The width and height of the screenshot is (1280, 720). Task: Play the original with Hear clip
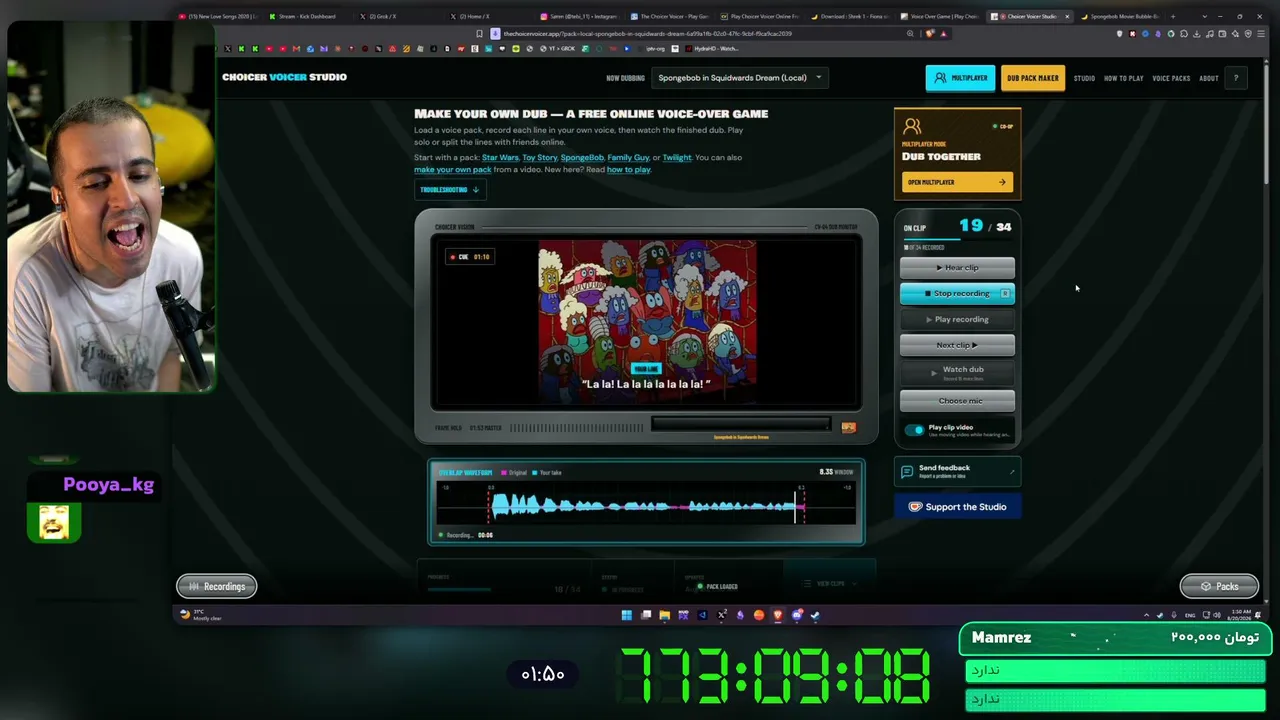pos(957,267)
